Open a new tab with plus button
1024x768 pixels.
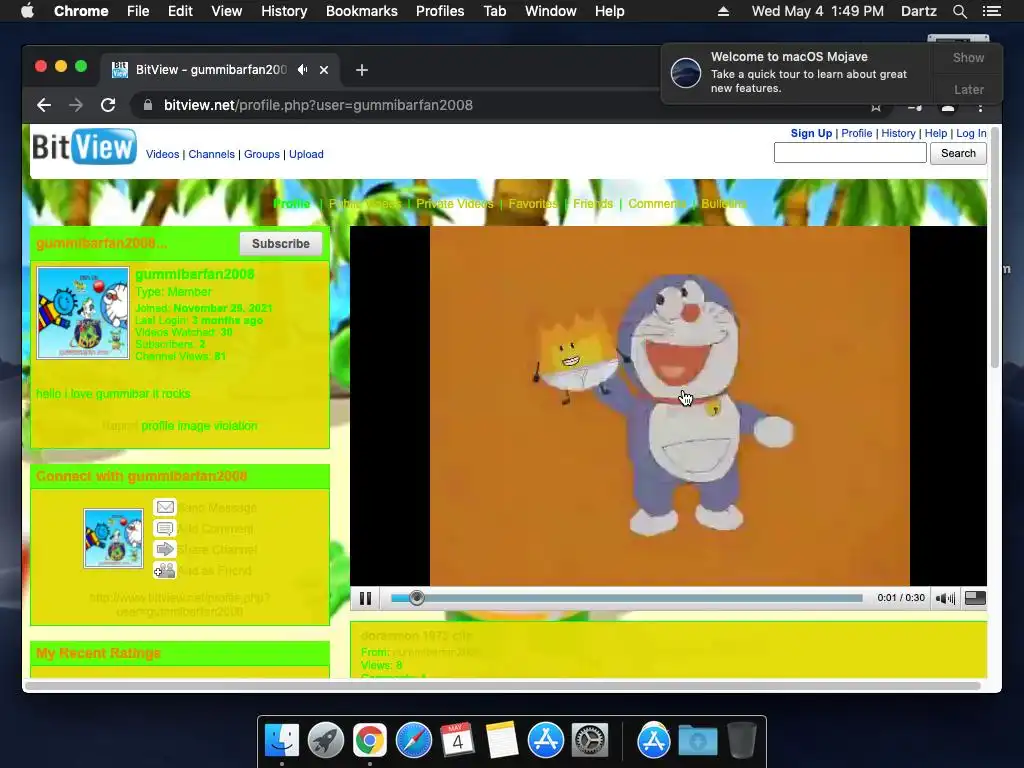pos(362,70)
